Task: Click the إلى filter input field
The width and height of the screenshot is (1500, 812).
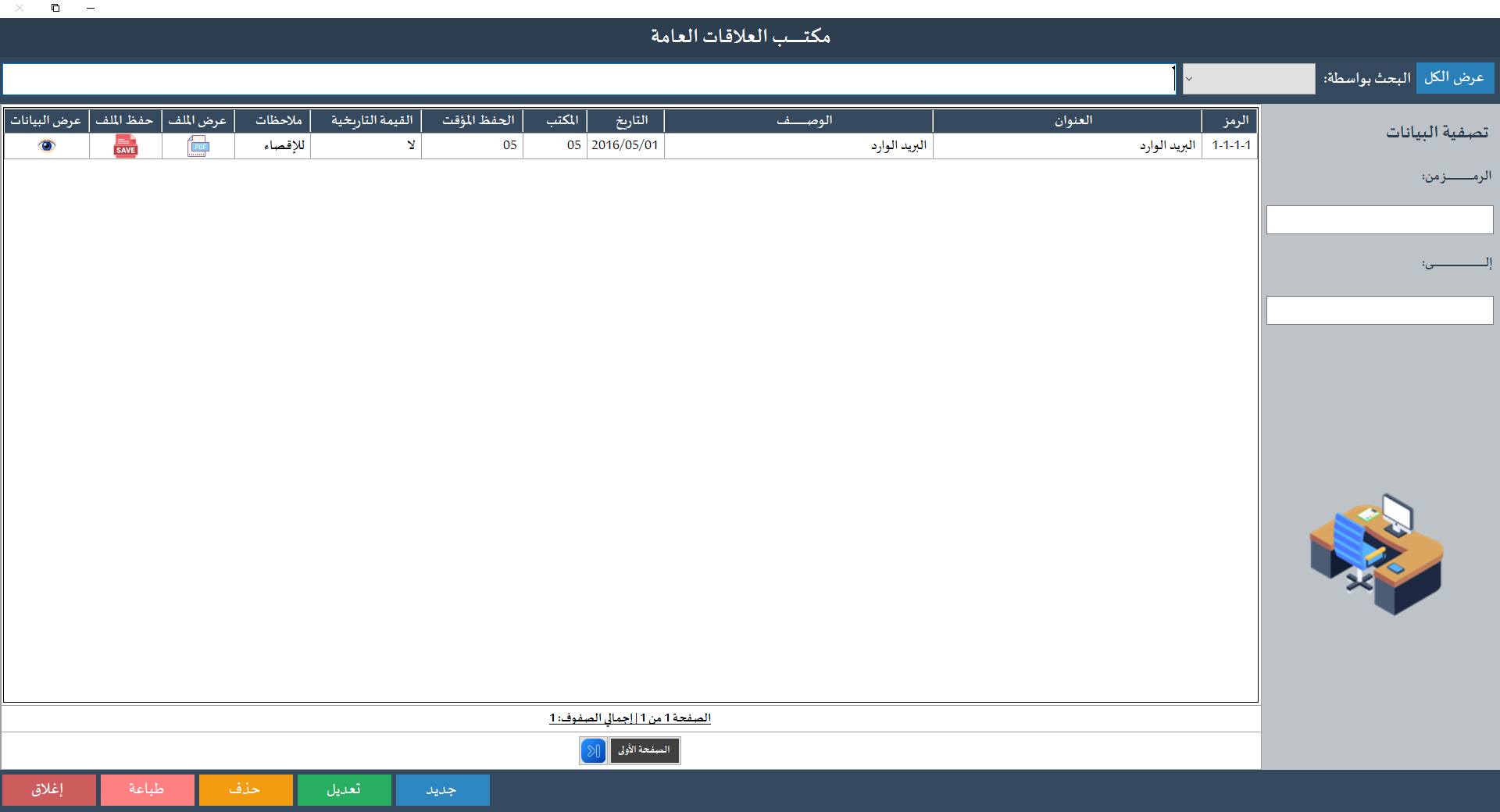Action: [x=1379, y=310]
